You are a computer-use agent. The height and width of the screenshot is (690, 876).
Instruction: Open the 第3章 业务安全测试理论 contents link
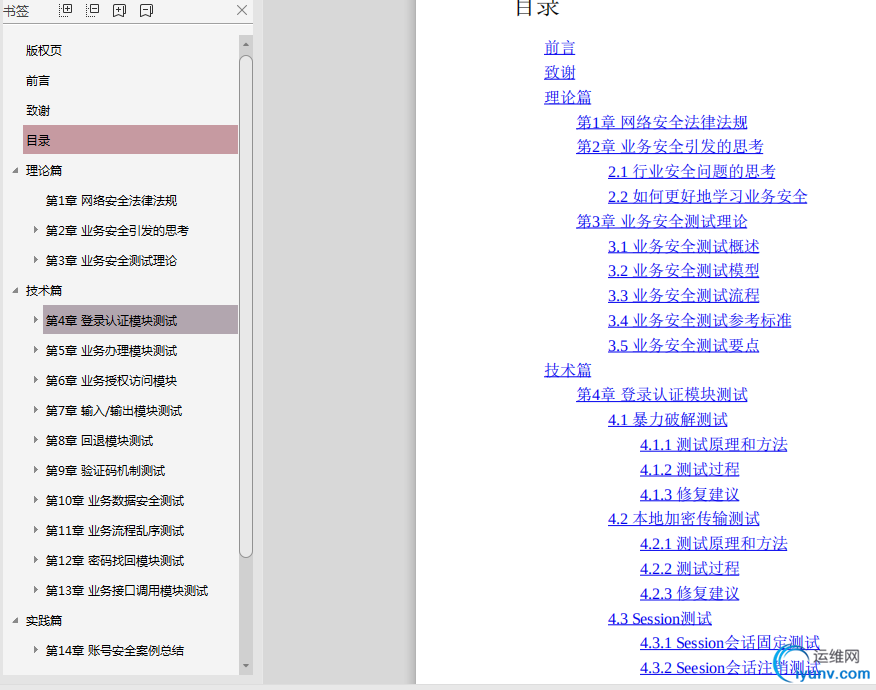[x=662, y=221]
